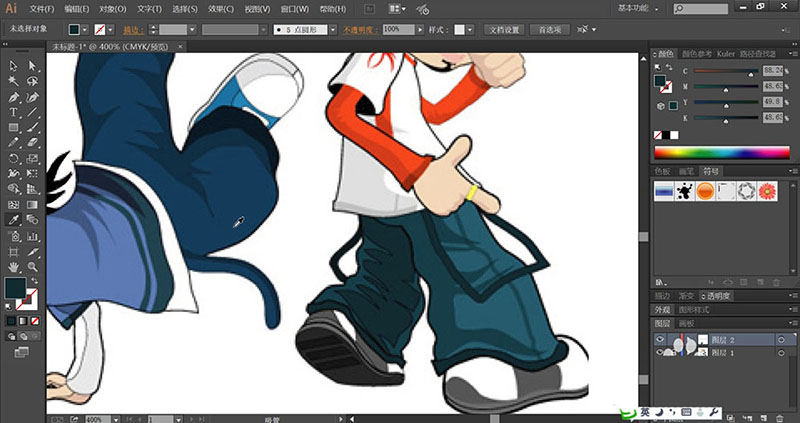800x423 pixels.
Task: Select the Artboard tool
Action: pos(14,252)
